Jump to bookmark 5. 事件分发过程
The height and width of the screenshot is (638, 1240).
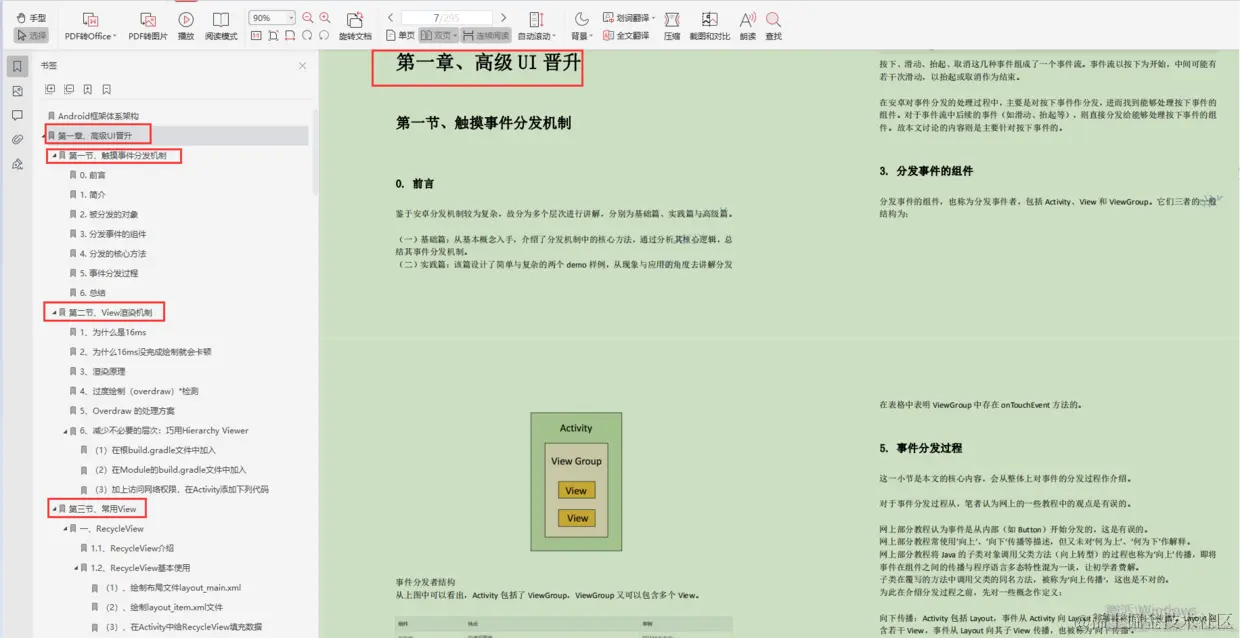103,273
